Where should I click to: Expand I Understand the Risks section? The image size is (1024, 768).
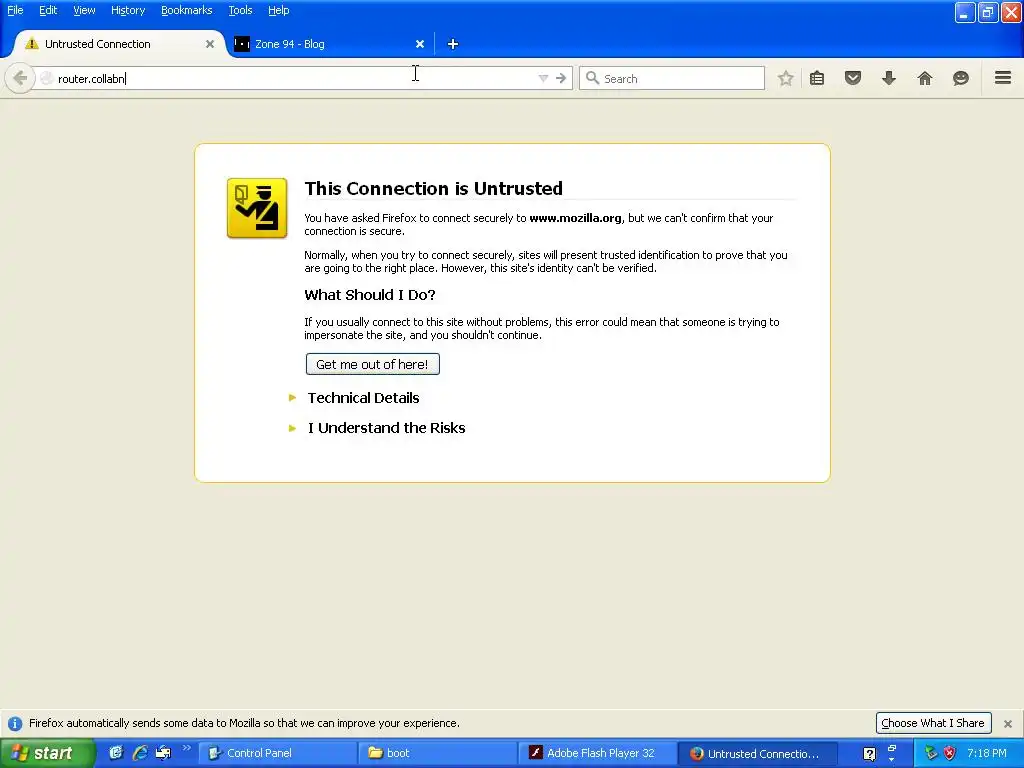point(386,428)
